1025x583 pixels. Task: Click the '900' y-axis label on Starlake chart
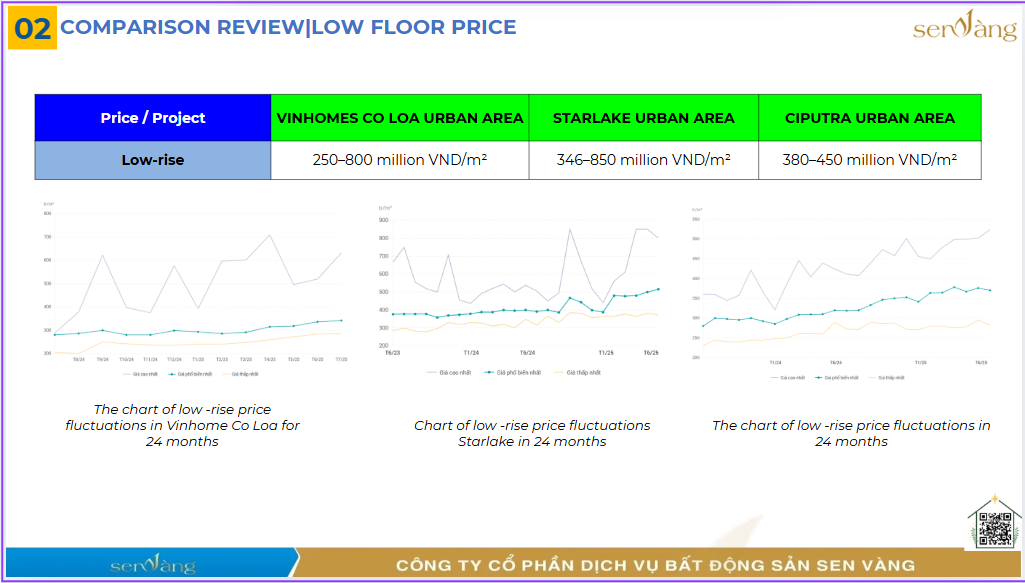click(384, 220)
